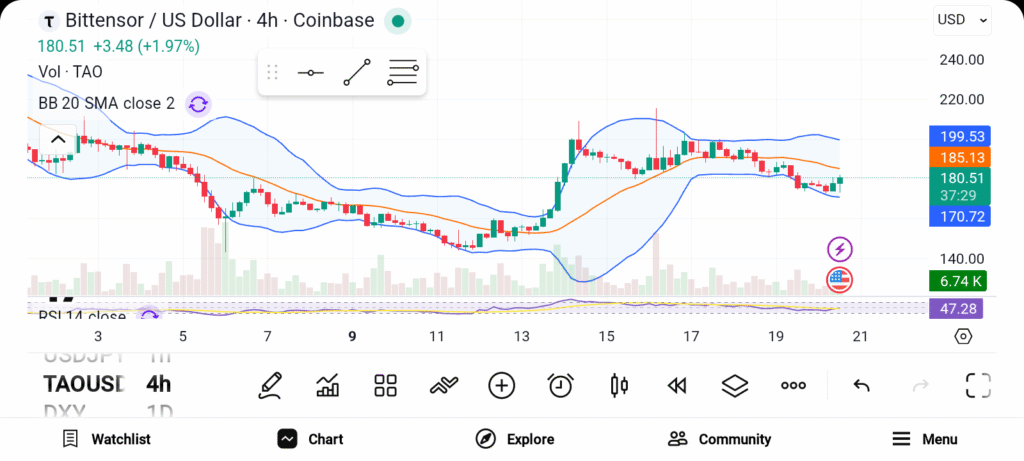1024x461 pixels.
Task: Tap the green market status dot
Action: (x=398, y=21)
